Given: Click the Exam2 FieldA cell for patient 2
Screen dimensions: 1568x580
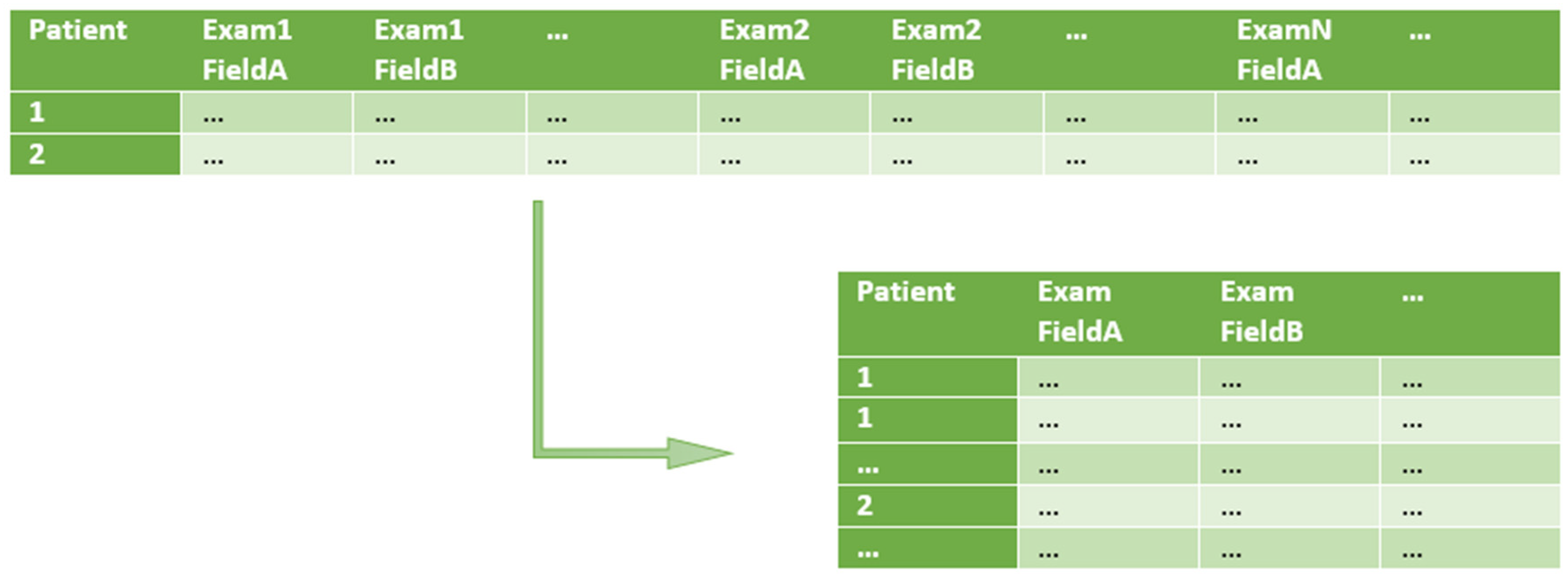Looking at the screenshot, I should click(x=784, y=154).
